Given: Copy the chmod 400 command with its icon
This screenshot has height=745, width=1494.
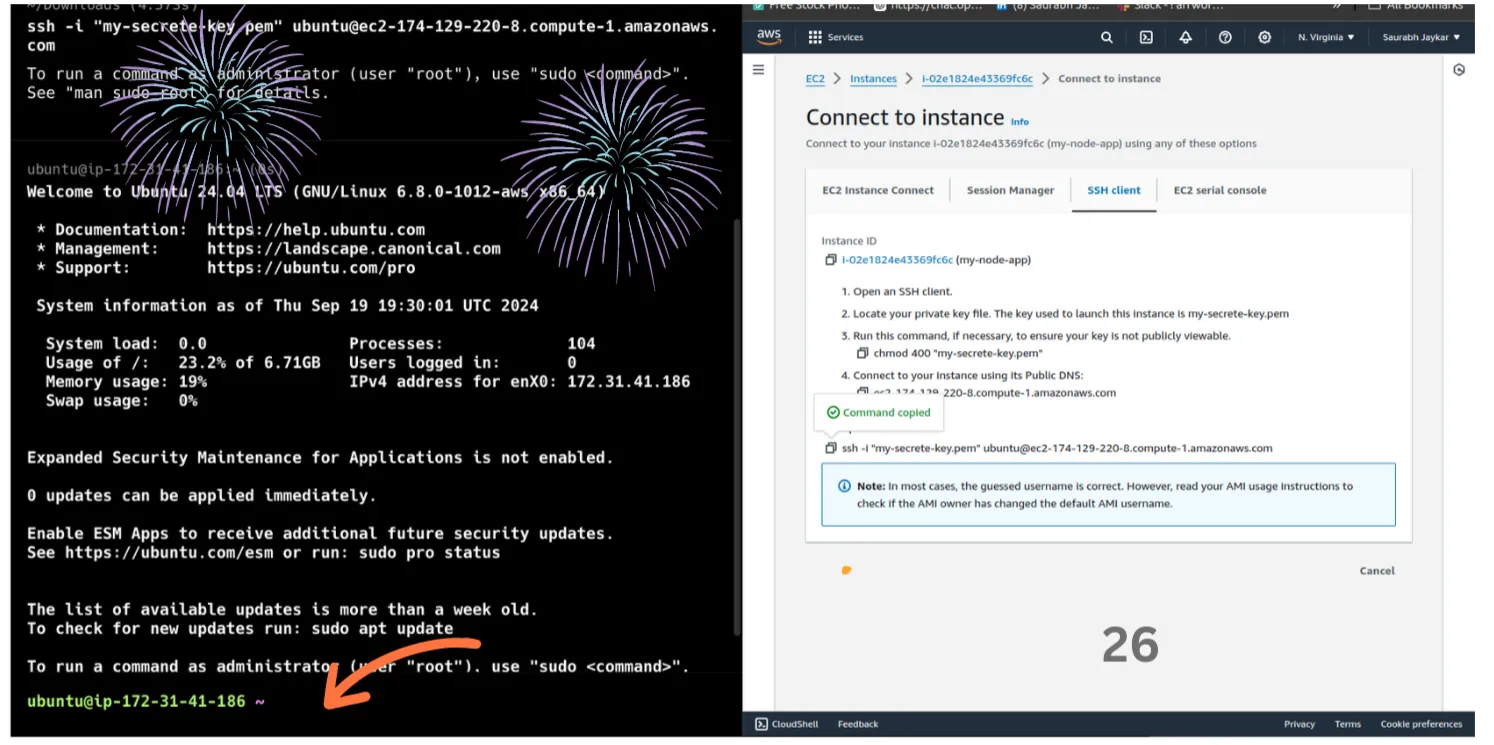Looking at the screenshot, I should 862,353.
